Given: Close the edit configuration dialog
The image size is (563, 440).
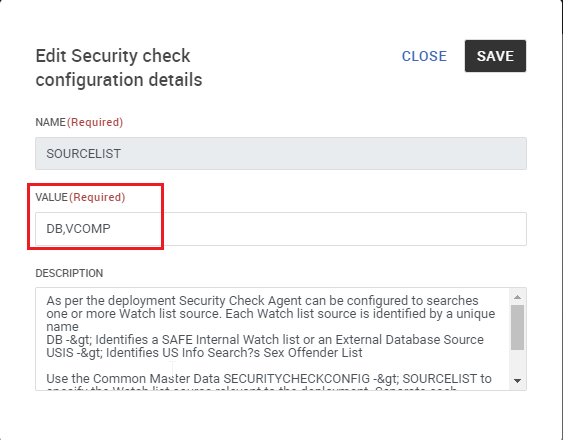Looking at the screenshot, I should click(424, 56).
